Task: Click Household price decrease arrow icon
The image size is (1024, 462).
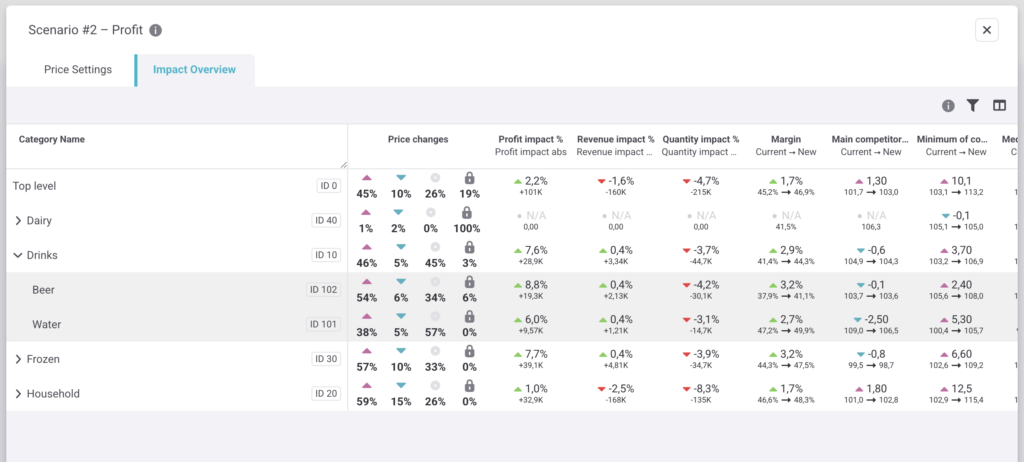Action: tap(401, 386)
